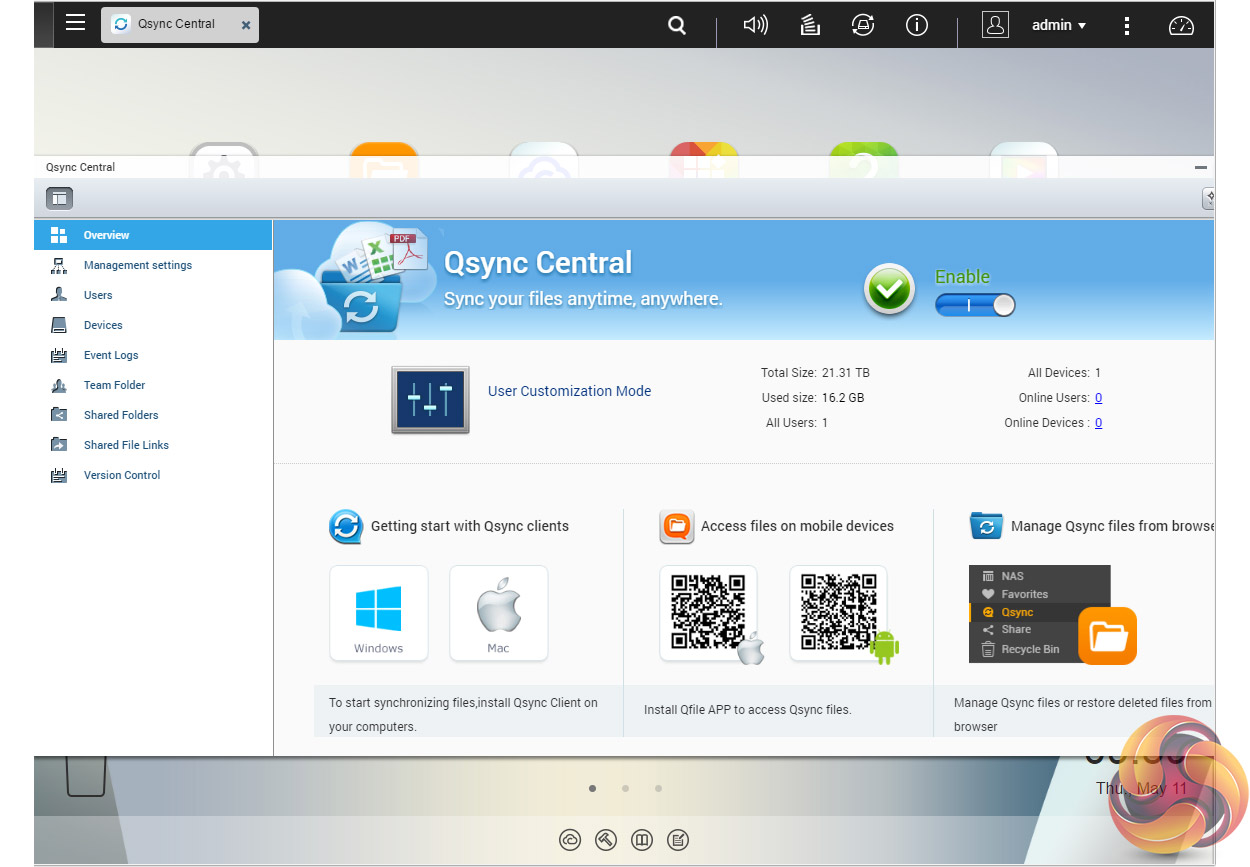Viewport: 1250px width, 867px height.
Task: Click the green enabled checkmark icon
Action: (889, 290)
